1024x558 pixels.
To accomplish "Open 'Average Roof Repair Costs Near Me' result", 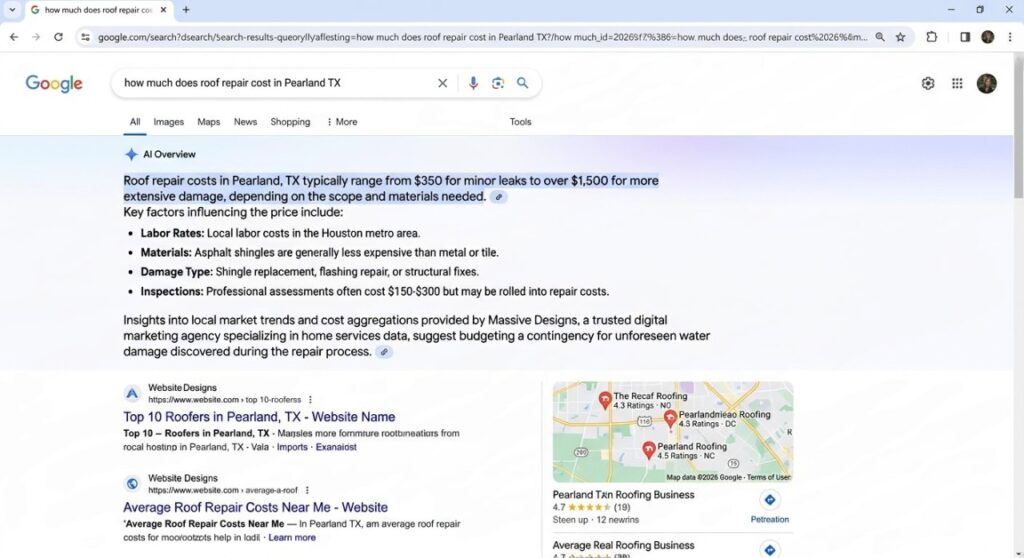I will 255,507.
